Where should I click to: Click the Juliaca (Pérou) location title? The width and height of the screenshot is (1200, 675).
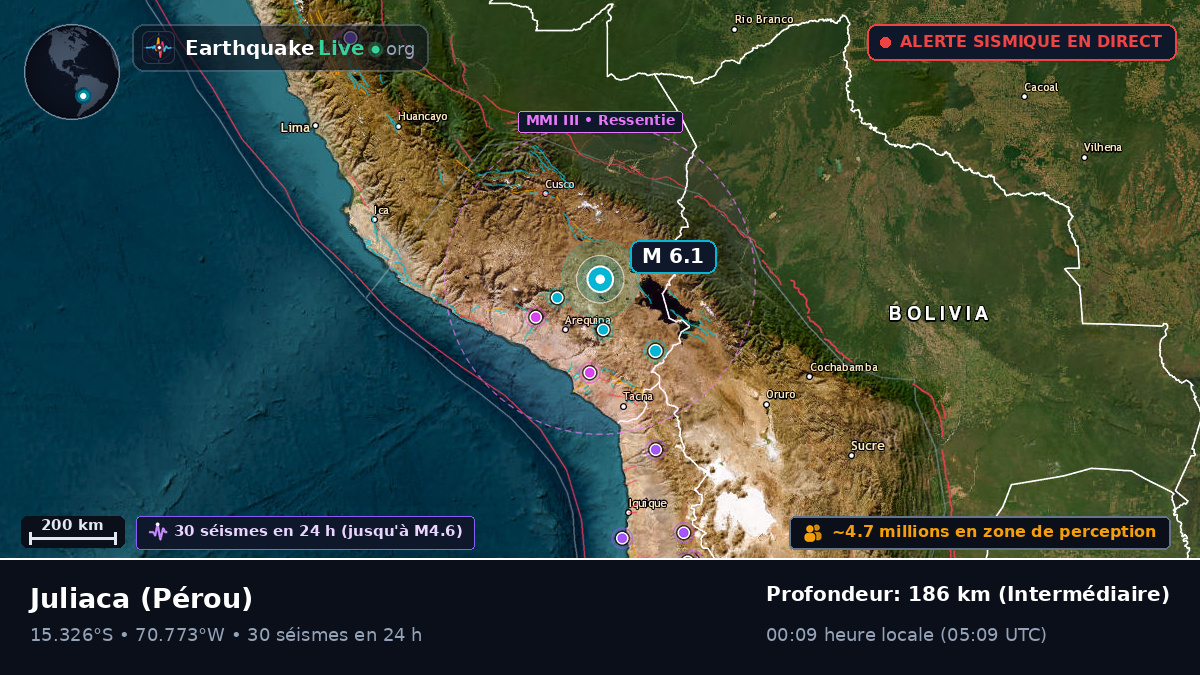pyautogui.click(x=141, y=599)
